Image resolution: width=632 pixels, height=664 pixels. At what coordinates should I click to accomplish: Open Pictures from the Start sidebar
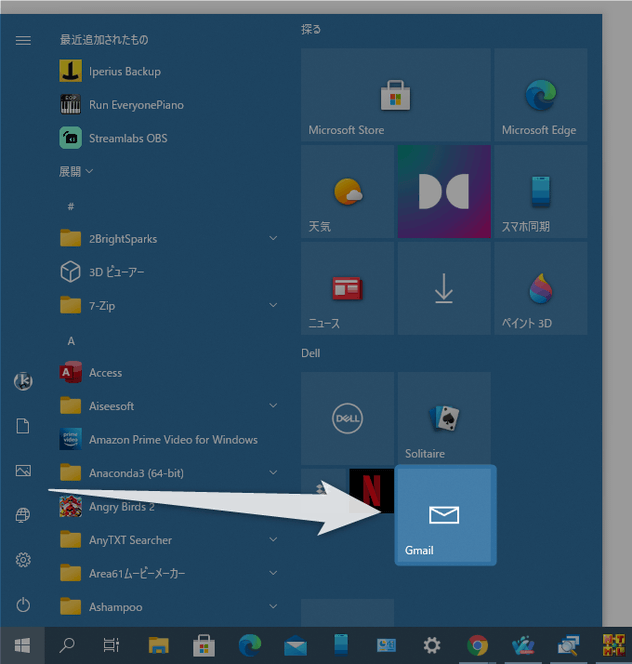(x=23, y=470)
